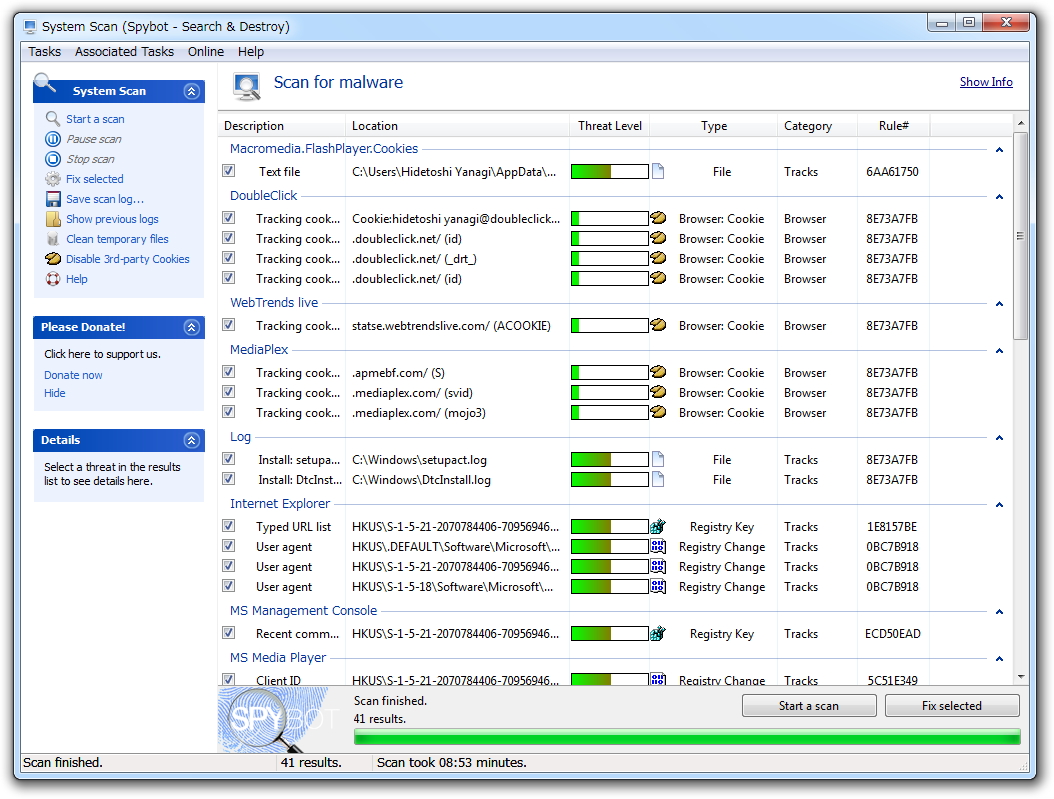
Task: Click the Disable 3rd-party Cookies cookie icon
Action: click(52, 259)
